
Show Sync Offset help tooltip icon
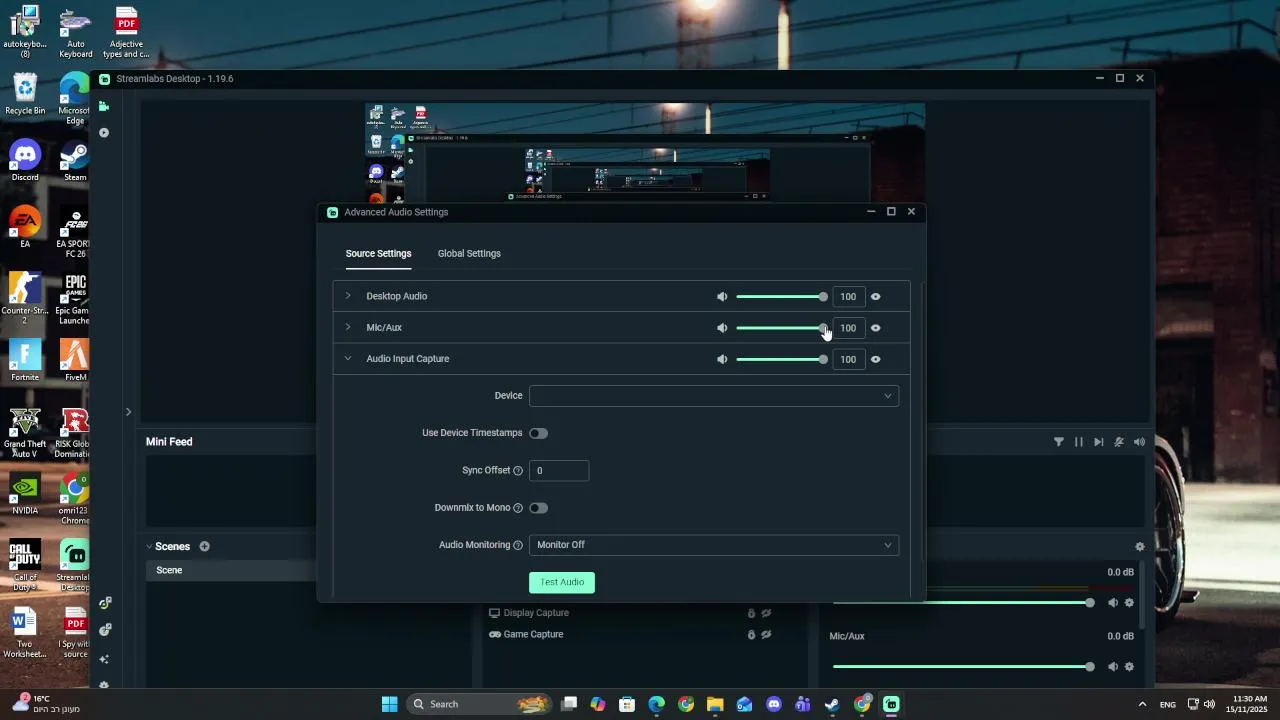click(518, 471)
